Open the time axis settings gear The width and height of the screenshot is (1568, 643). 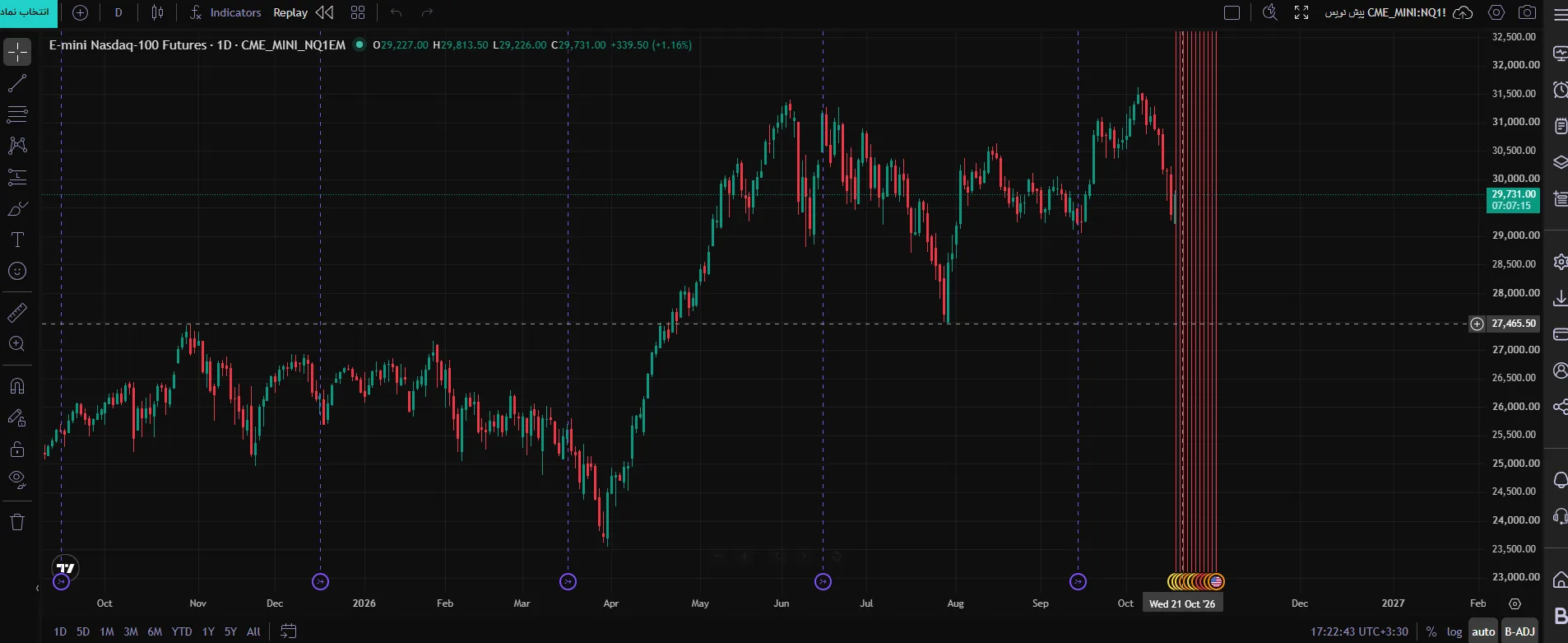pos(1515,603)
